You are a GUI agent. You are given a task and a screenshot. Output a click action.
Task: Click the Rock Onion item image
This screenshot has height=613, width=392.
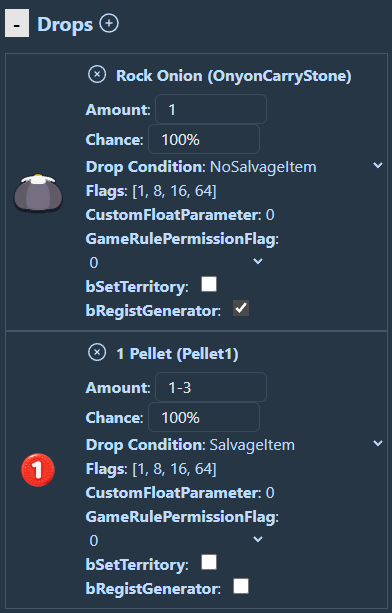pos(38,193)
